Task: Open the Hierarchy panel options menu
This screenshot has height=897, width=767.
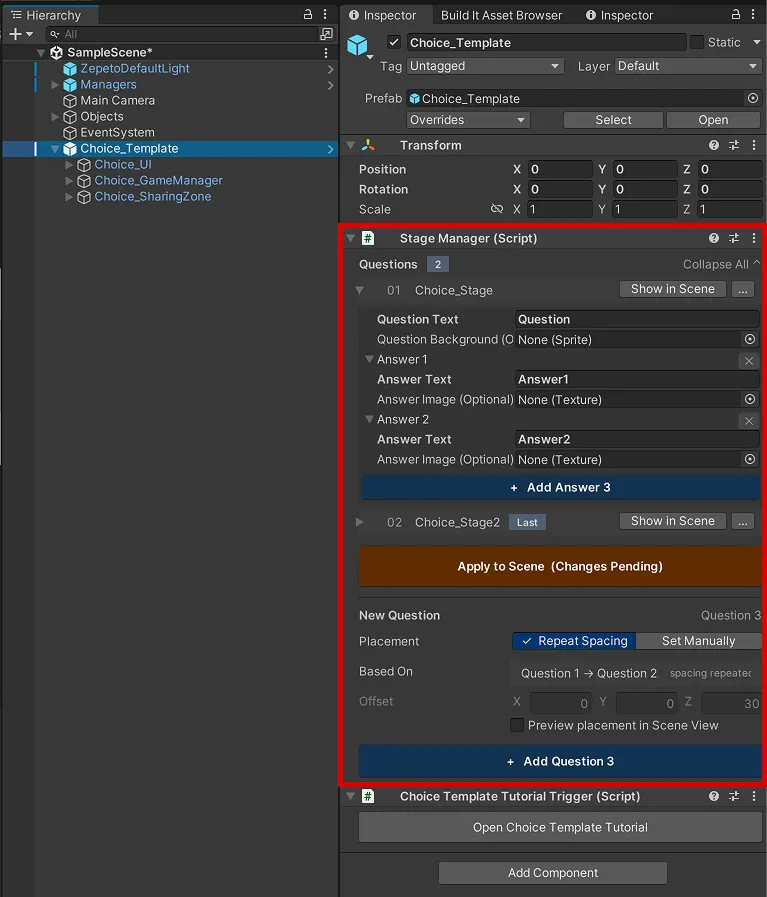Action: pyautogui.click(x=325, y=14)
